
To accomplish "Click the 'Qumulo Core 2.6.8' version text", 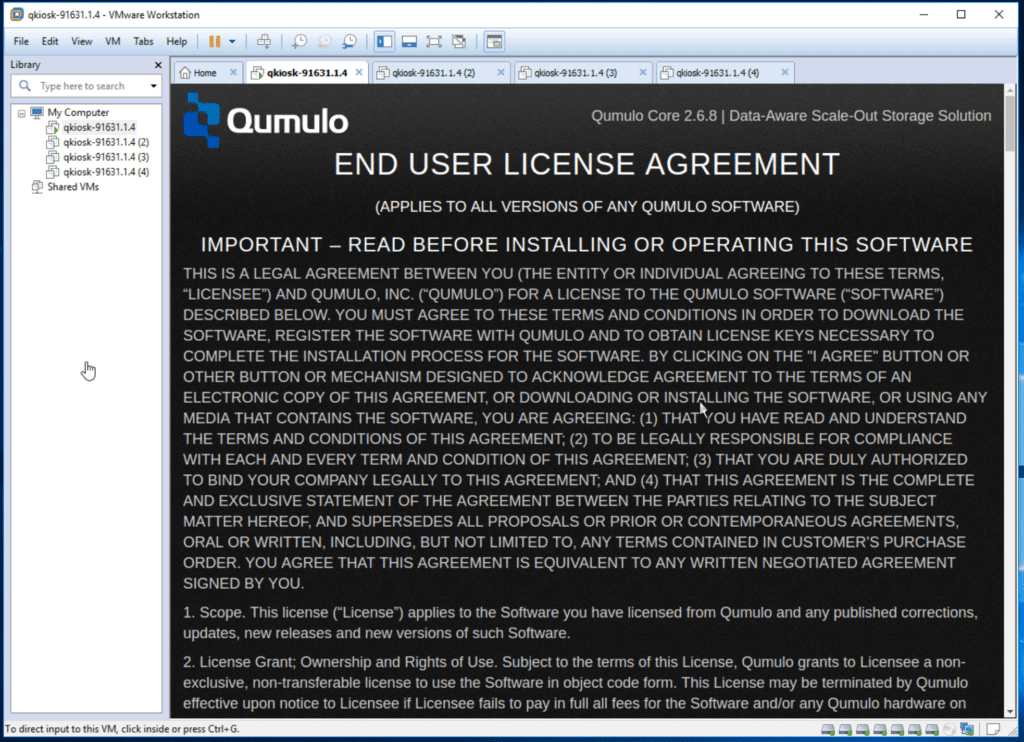I will tap(654, 116).
